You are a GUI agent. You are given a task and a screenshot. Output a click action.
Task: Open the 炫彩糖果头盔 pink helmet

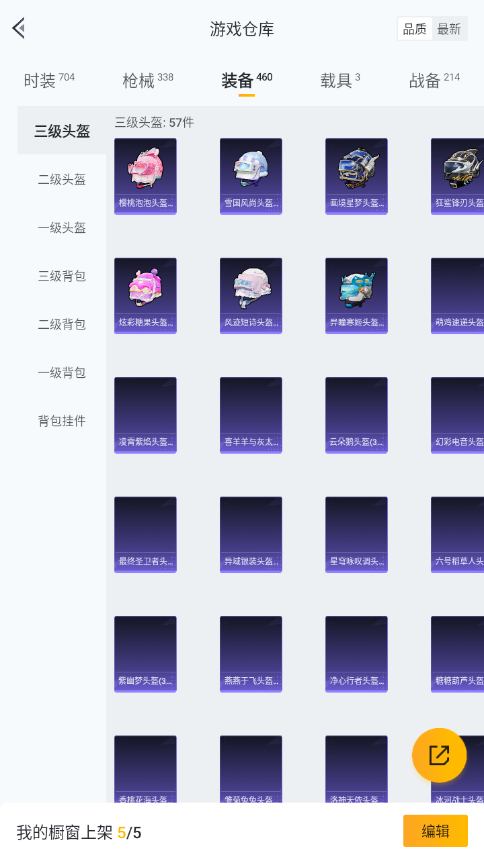pos(145,295)
